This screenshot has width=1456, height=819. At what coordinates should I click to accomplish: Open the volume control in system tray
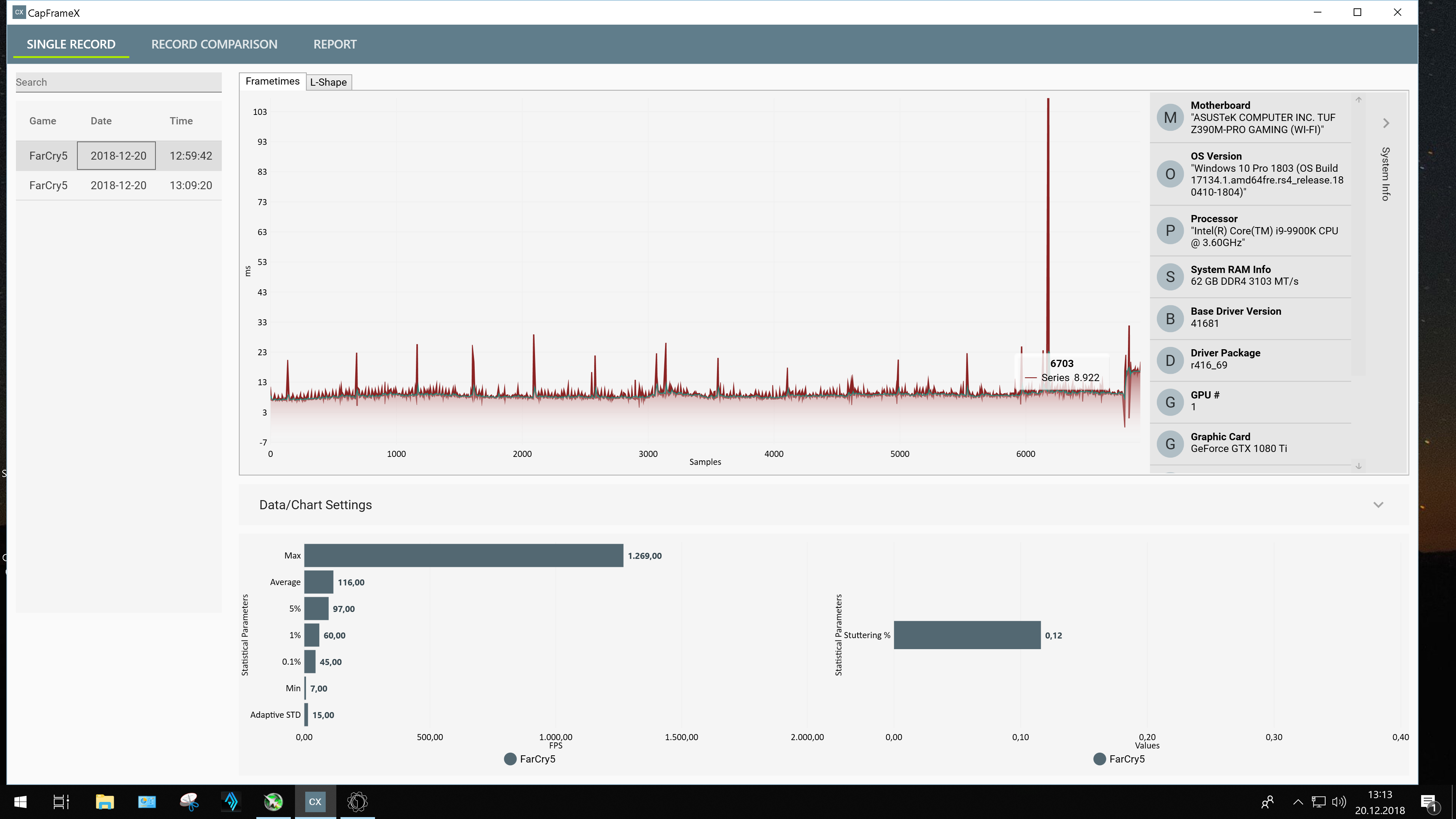1338,802
